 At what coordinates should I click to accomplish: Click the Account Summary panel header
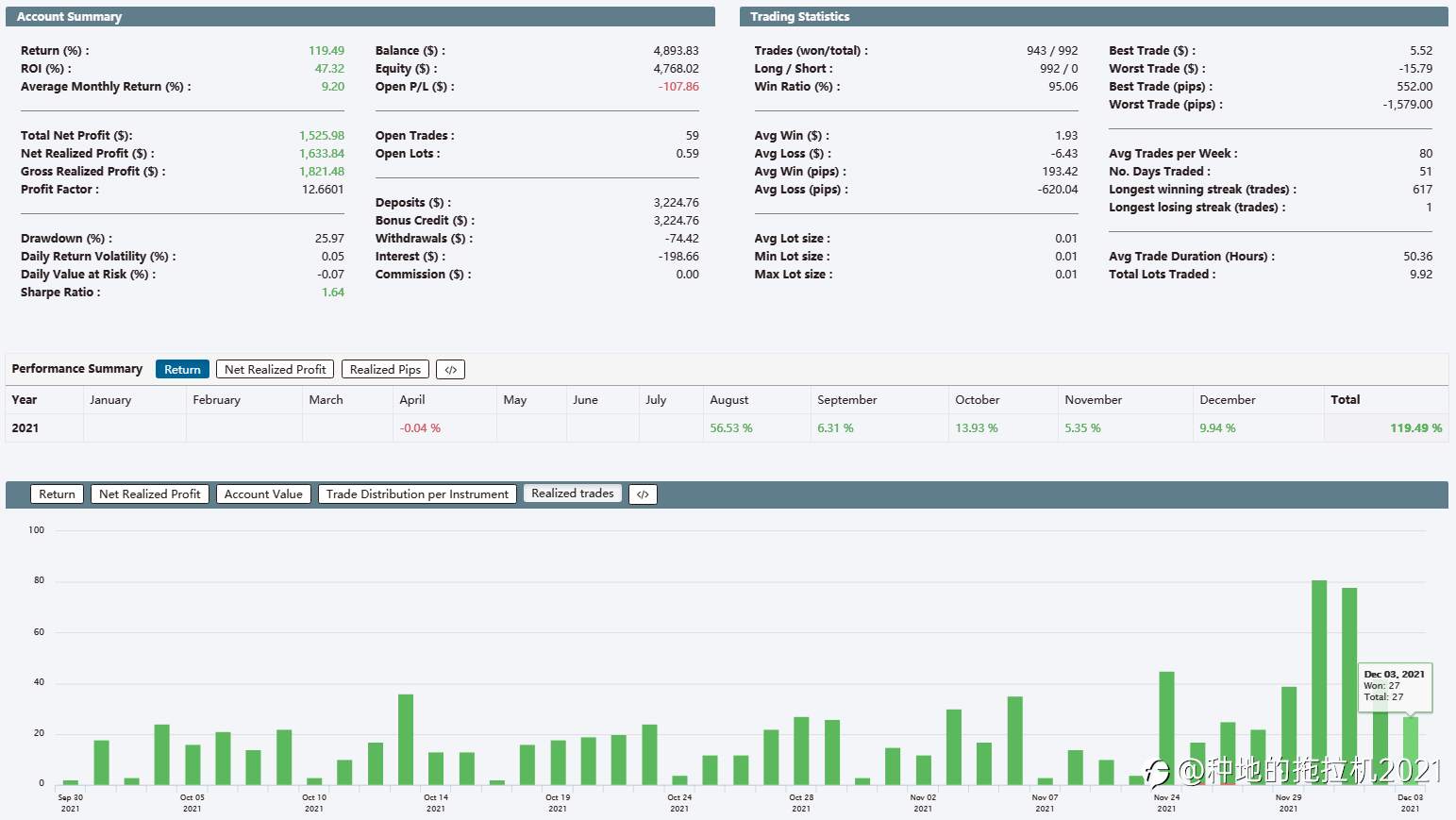[x=360, y=17]
